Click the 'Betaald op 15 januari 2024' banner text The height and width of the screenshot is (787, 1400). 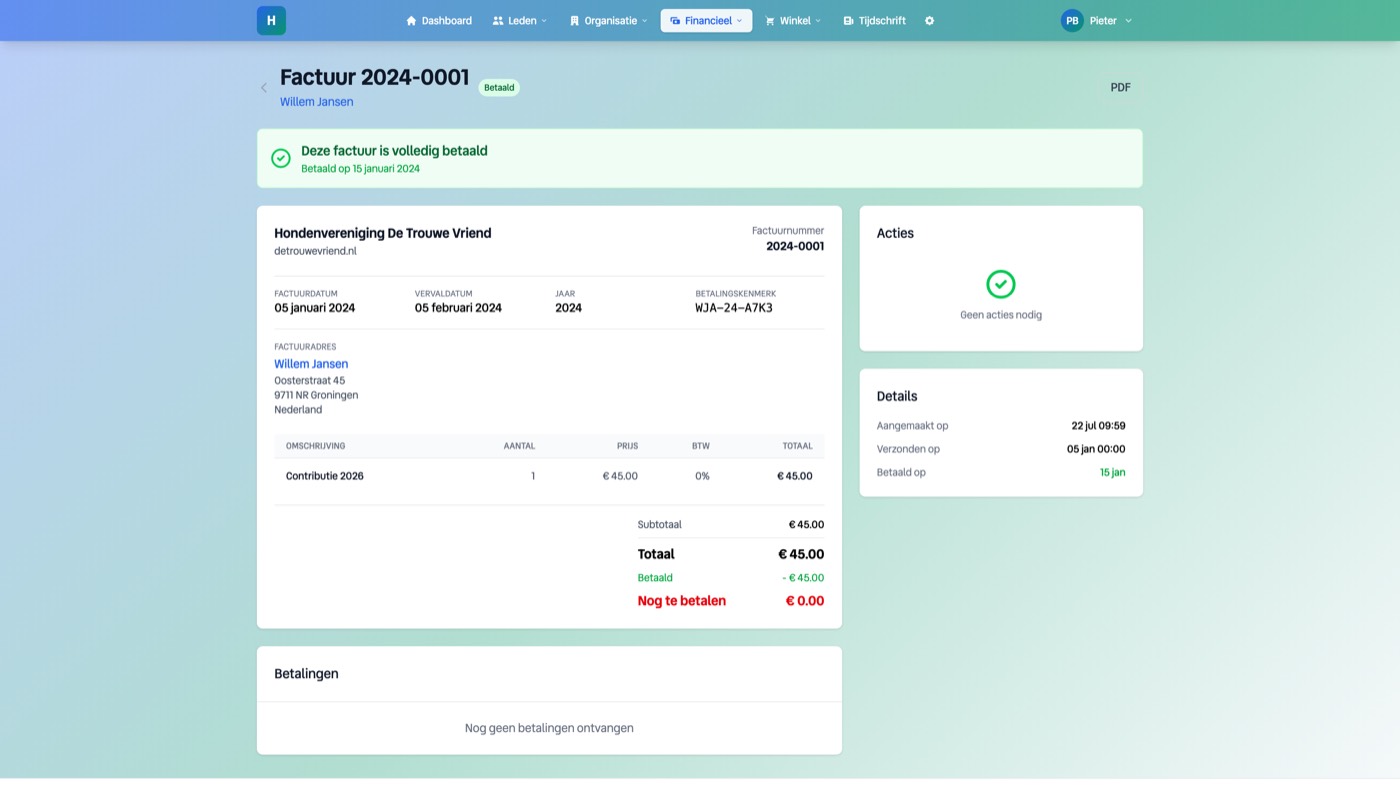point(361,169)
